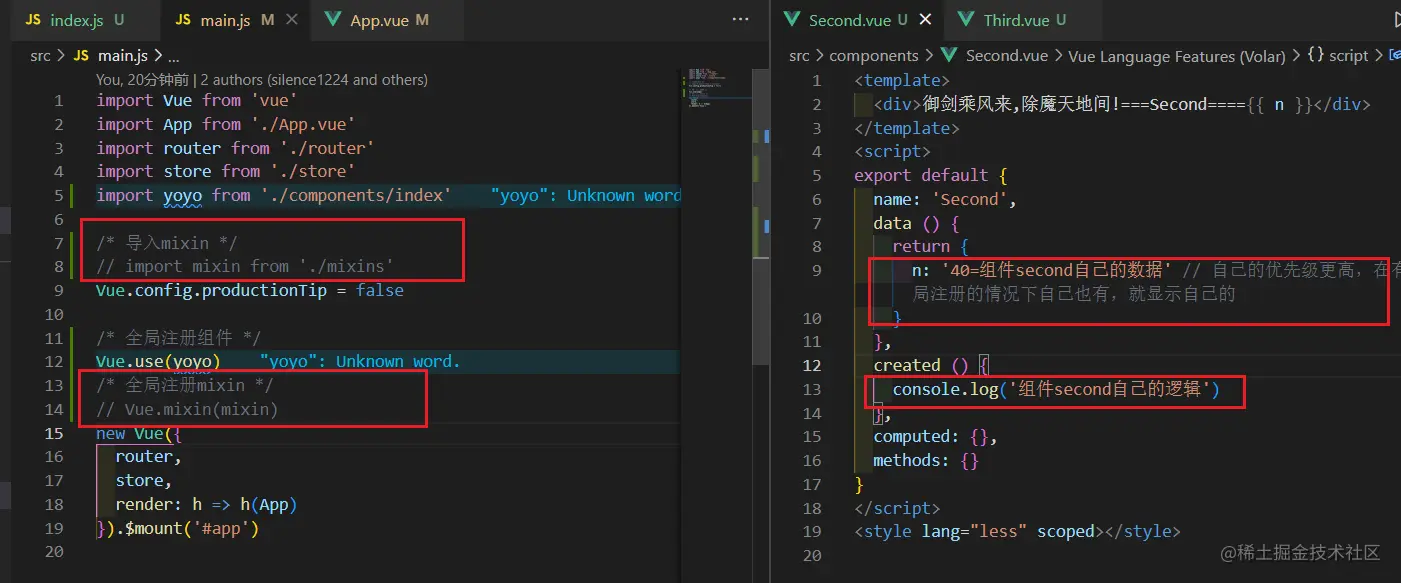Expand Vue Language Features (Volar) breadcrumb
The height and width of the screenshot is (583, 1401).
pyautogui.click(x=1176, y=56)
